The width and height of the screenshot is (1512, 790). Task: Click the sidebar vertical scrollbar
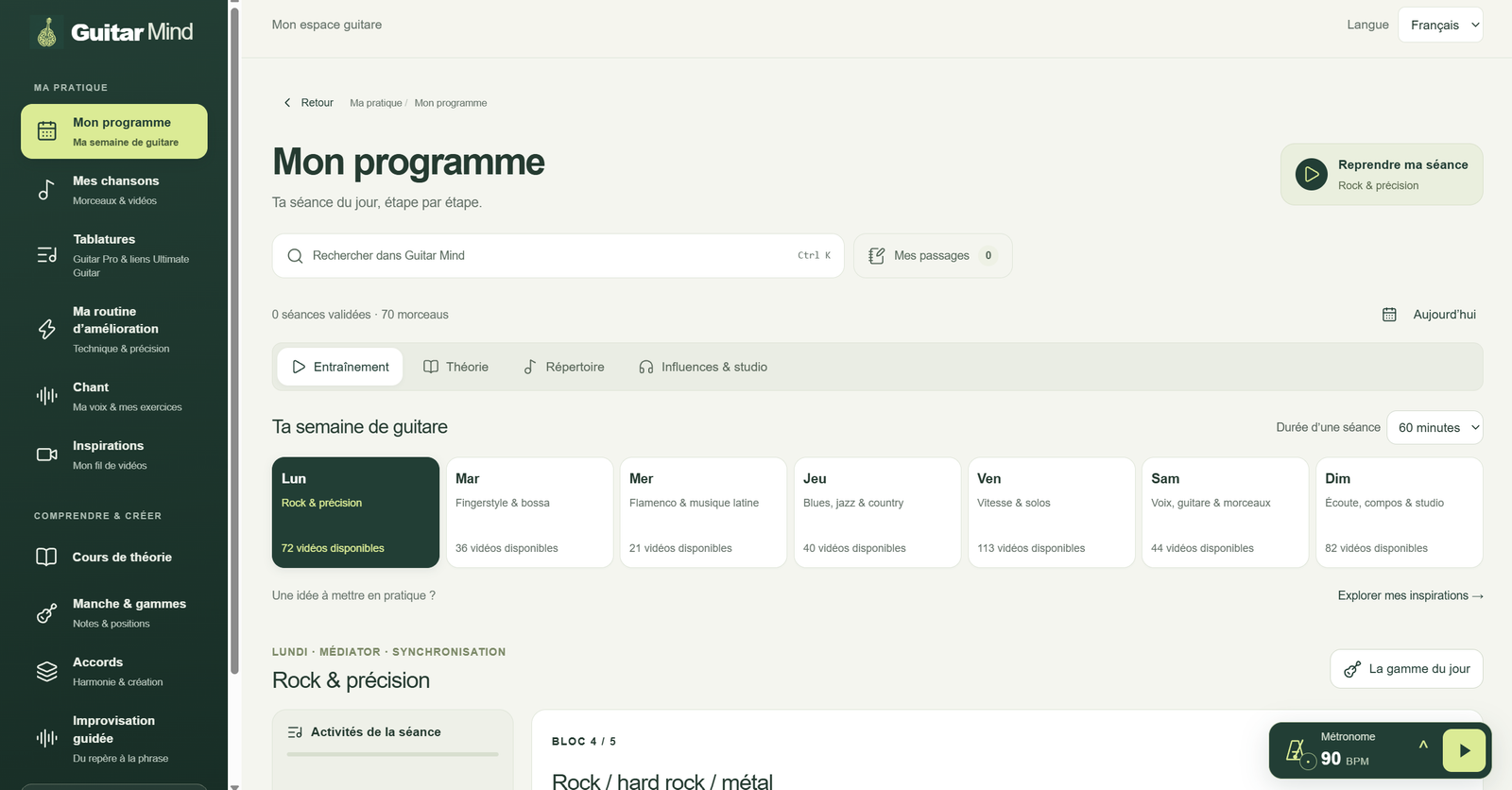tap(234, 340)
